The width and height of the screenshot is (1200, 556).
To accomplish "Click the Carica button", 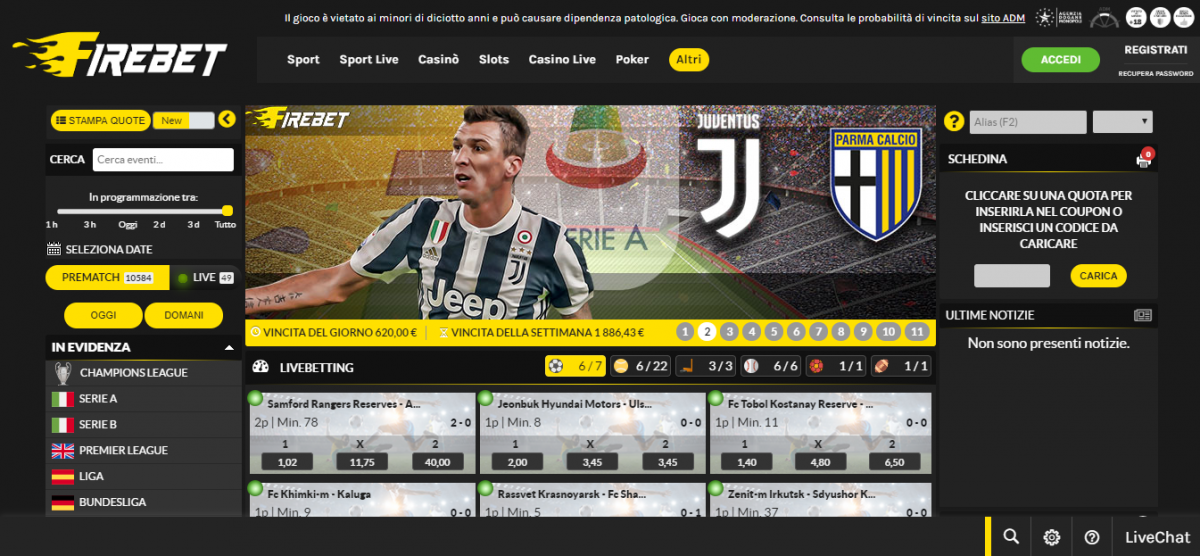I will pyautogui.click(x=1098, y=276).
